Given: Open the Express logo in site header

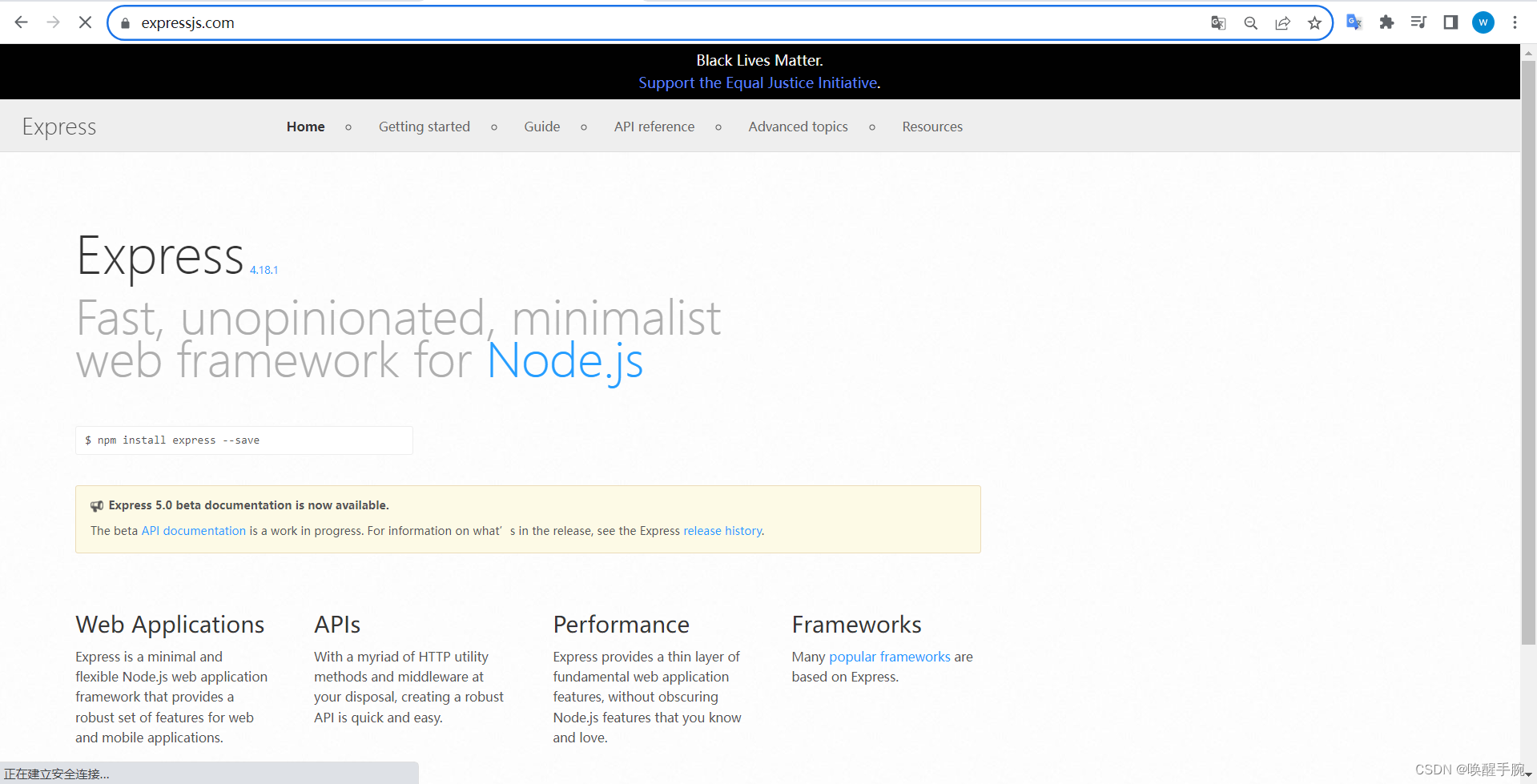Looking at the screenshot, I should (x=59, y=127).
